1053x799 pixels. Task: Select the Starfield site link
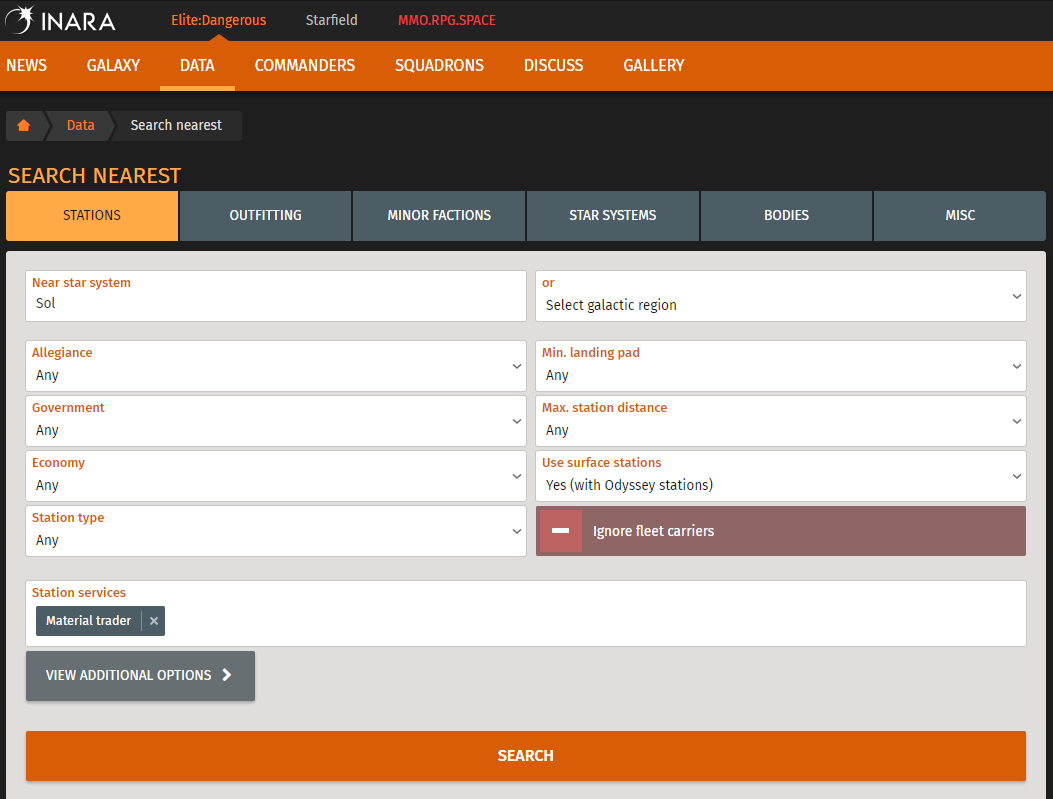coord(332,20)
